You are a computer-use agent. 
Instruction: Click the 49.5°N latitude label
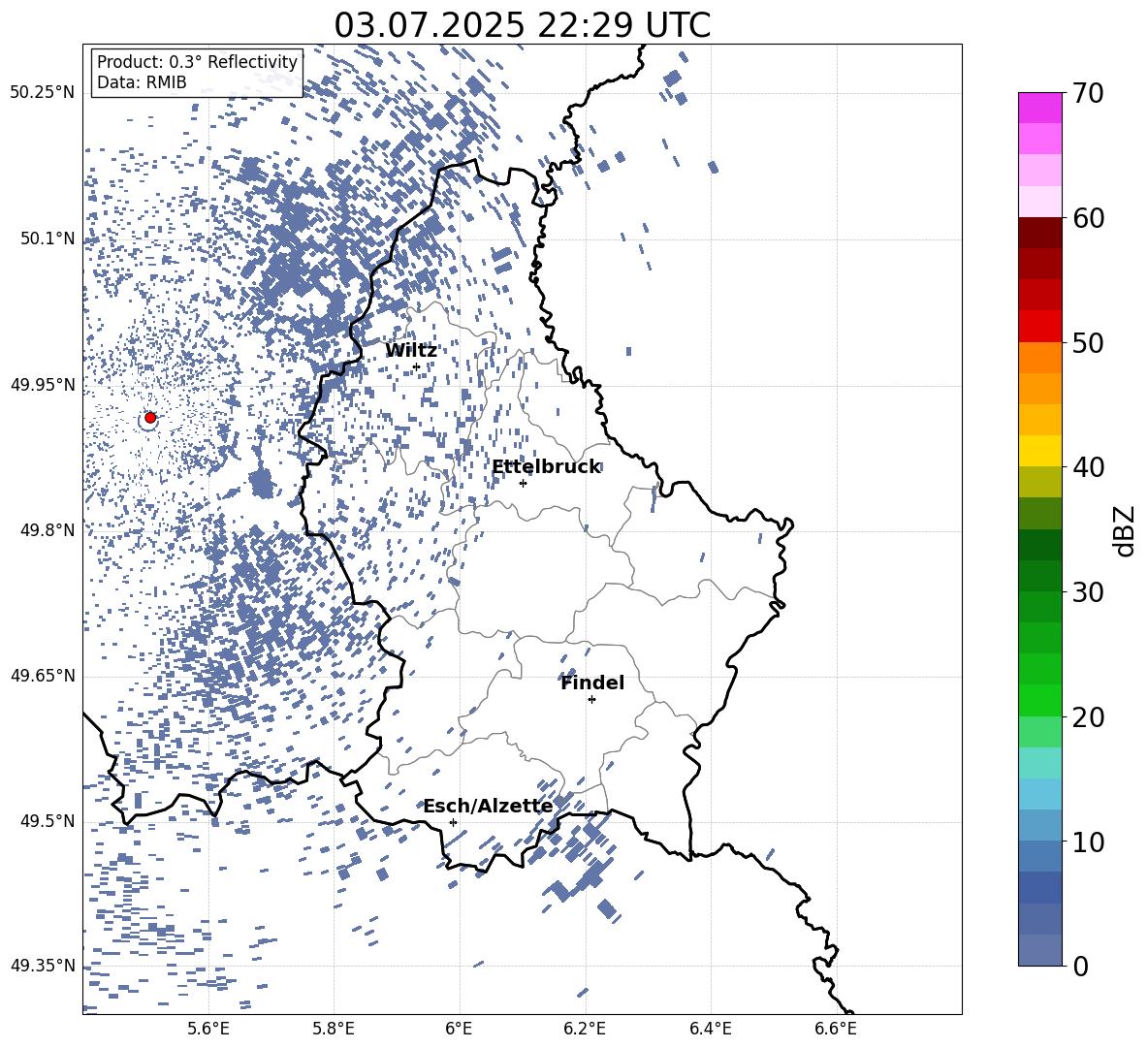click(x=48, y=821)
